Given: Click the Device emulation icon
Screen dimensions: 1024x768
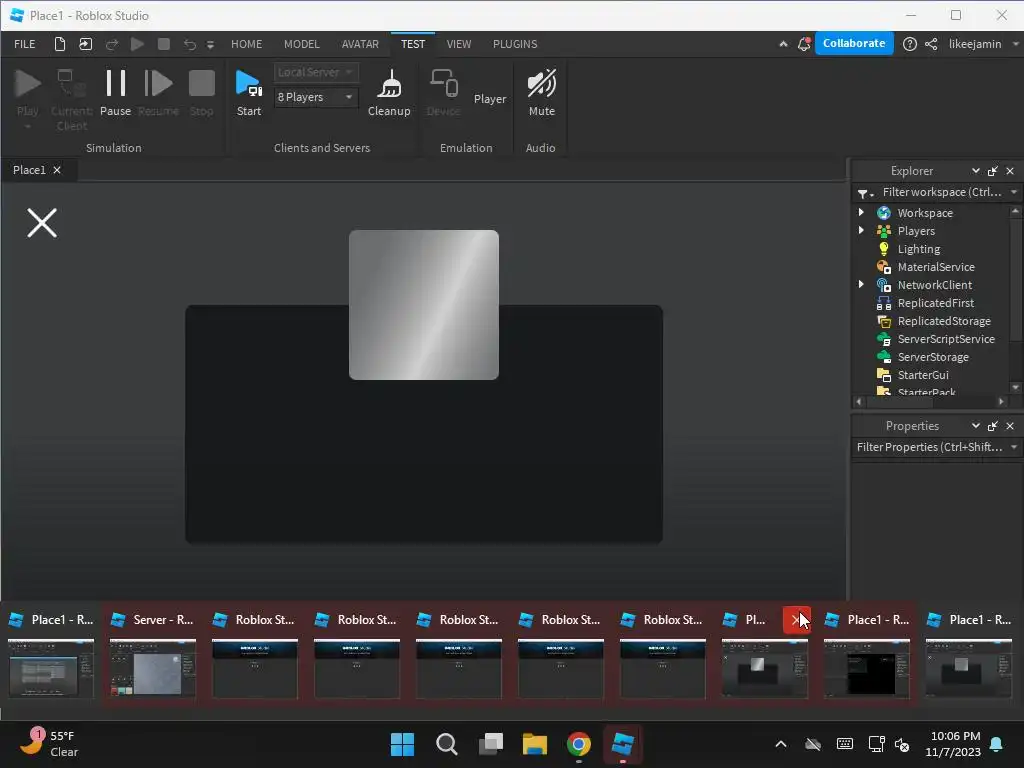Looking at the screenshot, I should [443, 84].
